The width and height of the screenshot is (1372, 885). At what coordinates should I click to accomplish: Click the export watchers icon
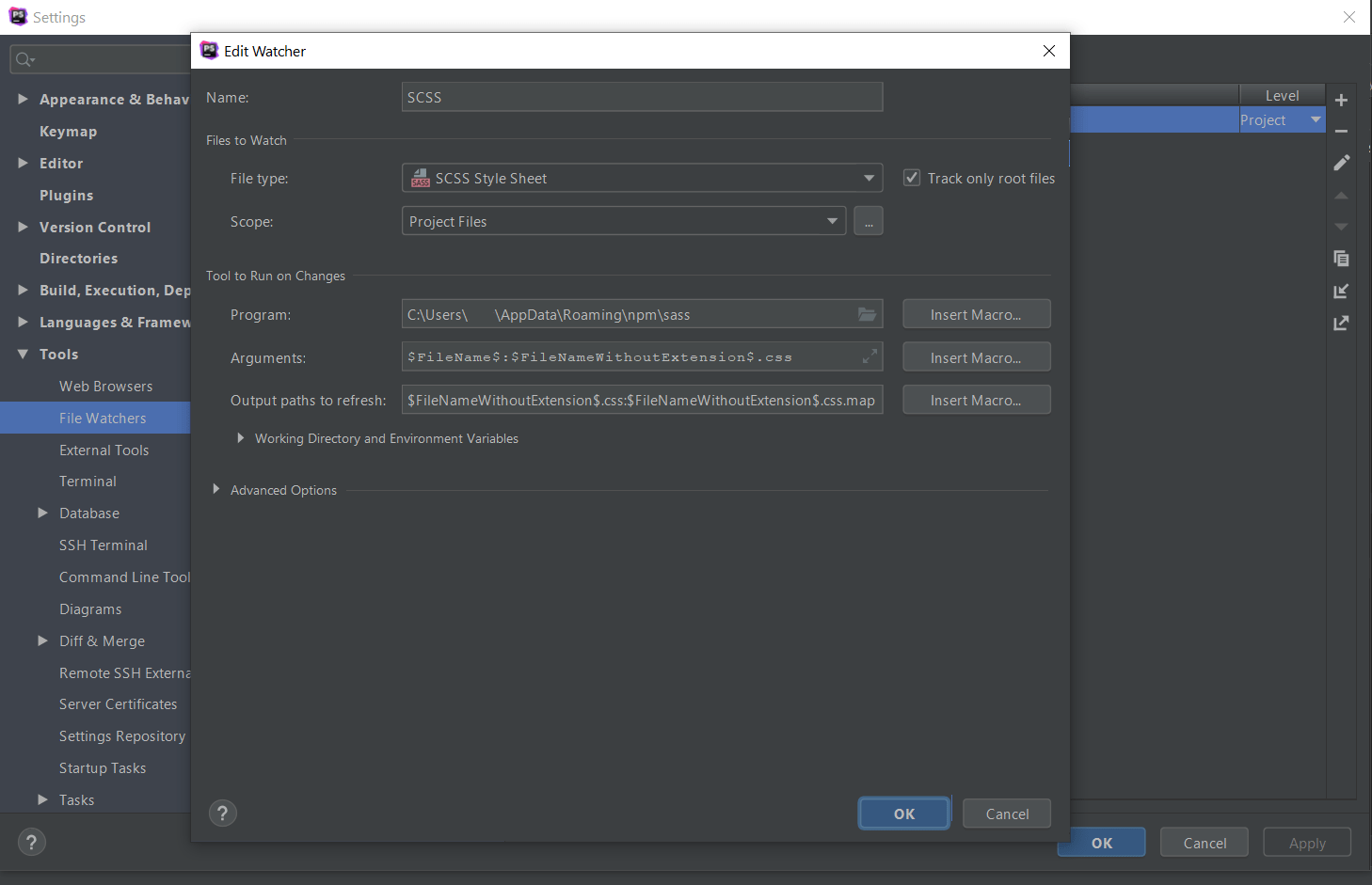click(1341, 323)
